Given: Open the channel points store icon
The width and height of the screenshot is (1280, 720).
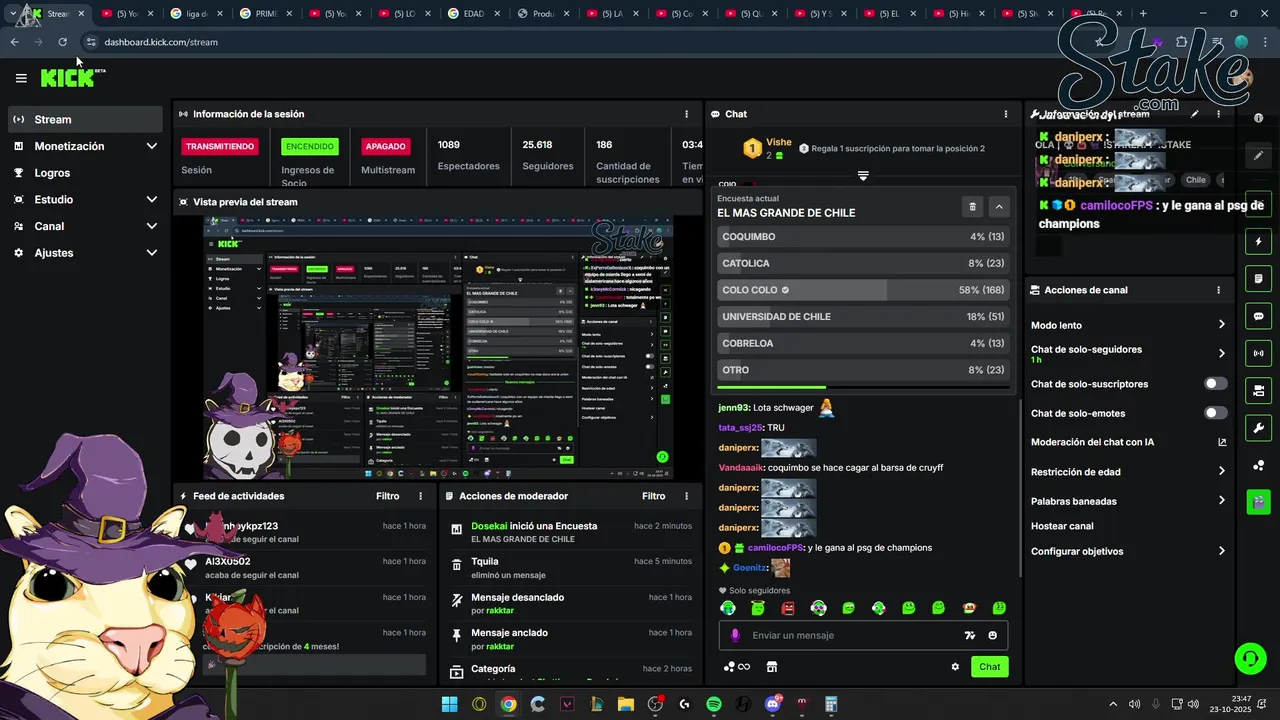Looking at the screenshot, I should (772, 667).
